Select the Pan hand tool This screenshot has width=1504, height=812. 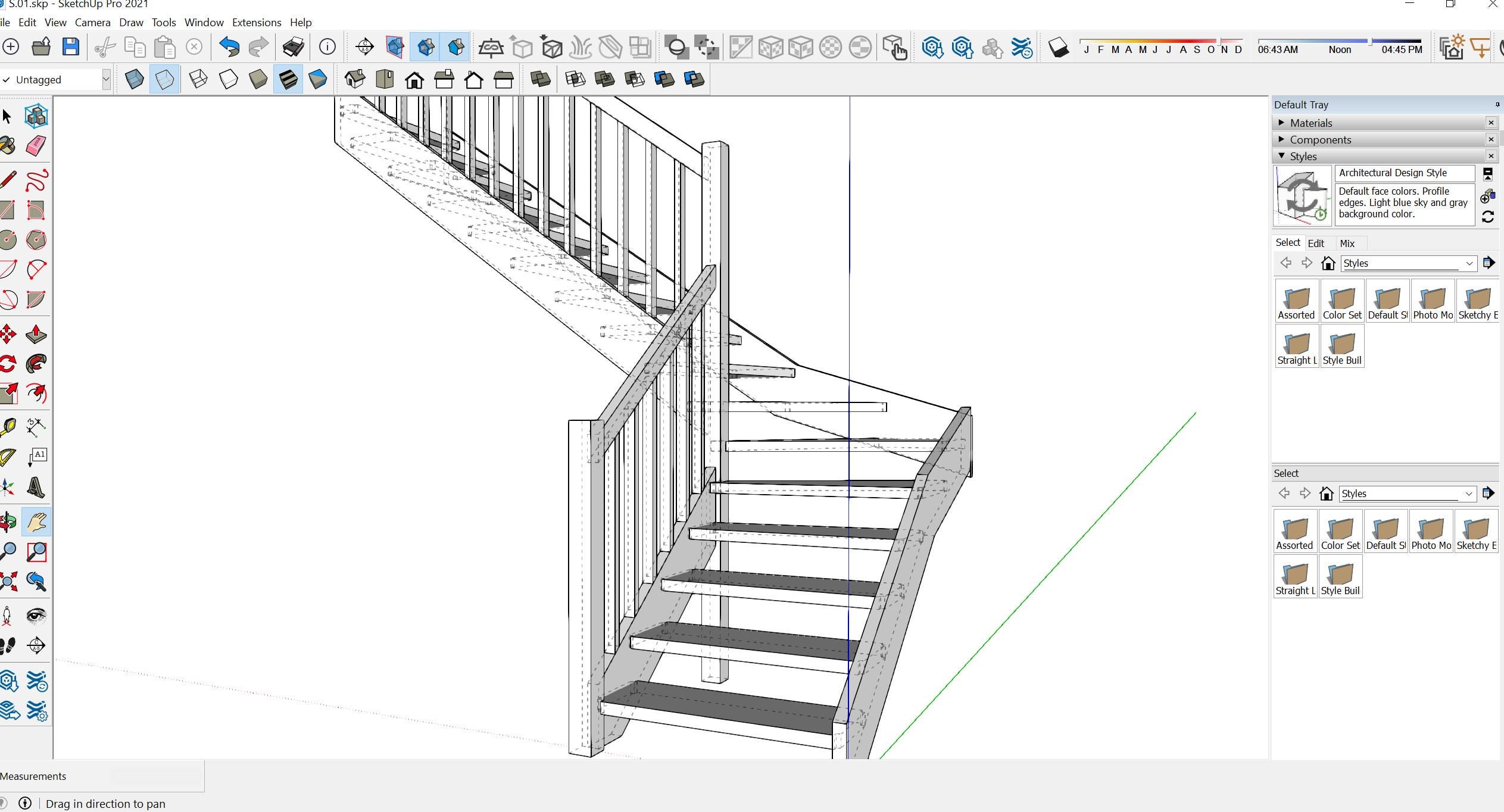point(36,522)
